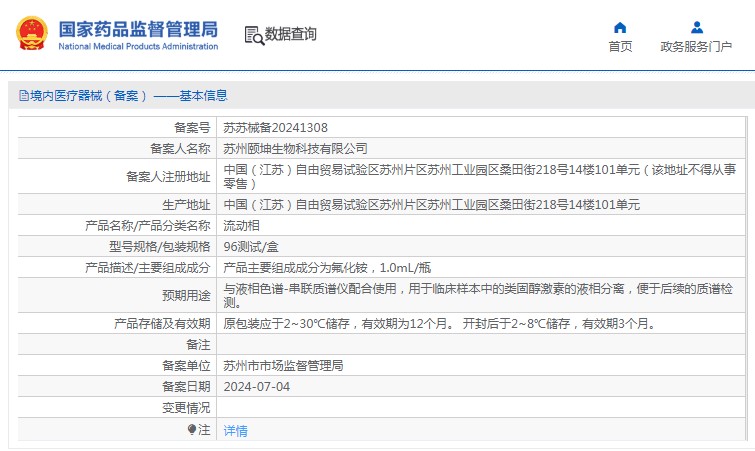This screenshot has height=451, width=755.
Task: Click production address value ending 14楼101单元
Action: [431, 205]
